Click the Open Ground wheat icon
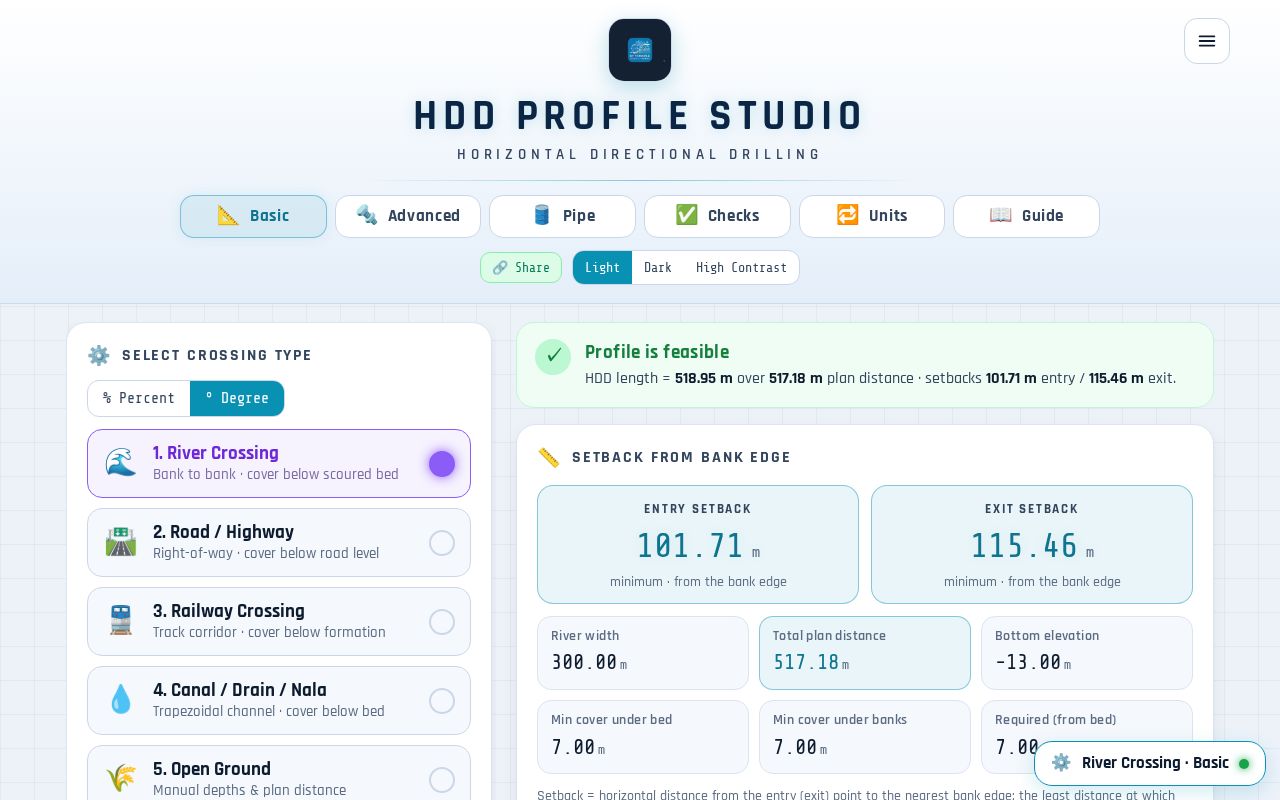The height and width of the screenshot is (800, 1280). 121,779
